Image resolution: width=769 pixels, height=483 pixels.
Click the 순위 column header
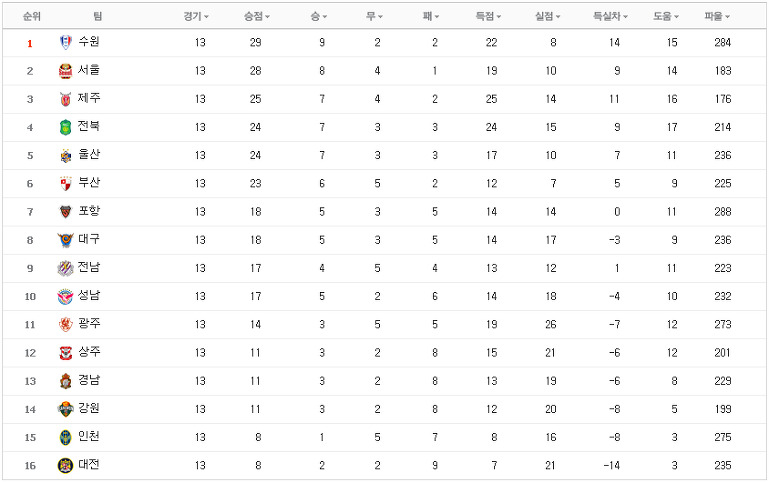(31, 17)
